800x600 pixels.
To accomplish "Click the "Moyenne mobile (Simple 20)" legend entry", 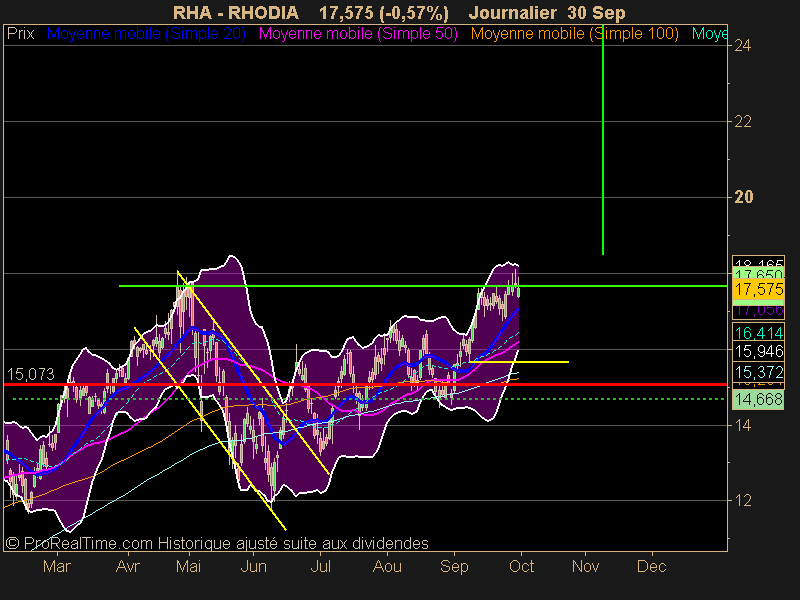I will pos(146,34).
